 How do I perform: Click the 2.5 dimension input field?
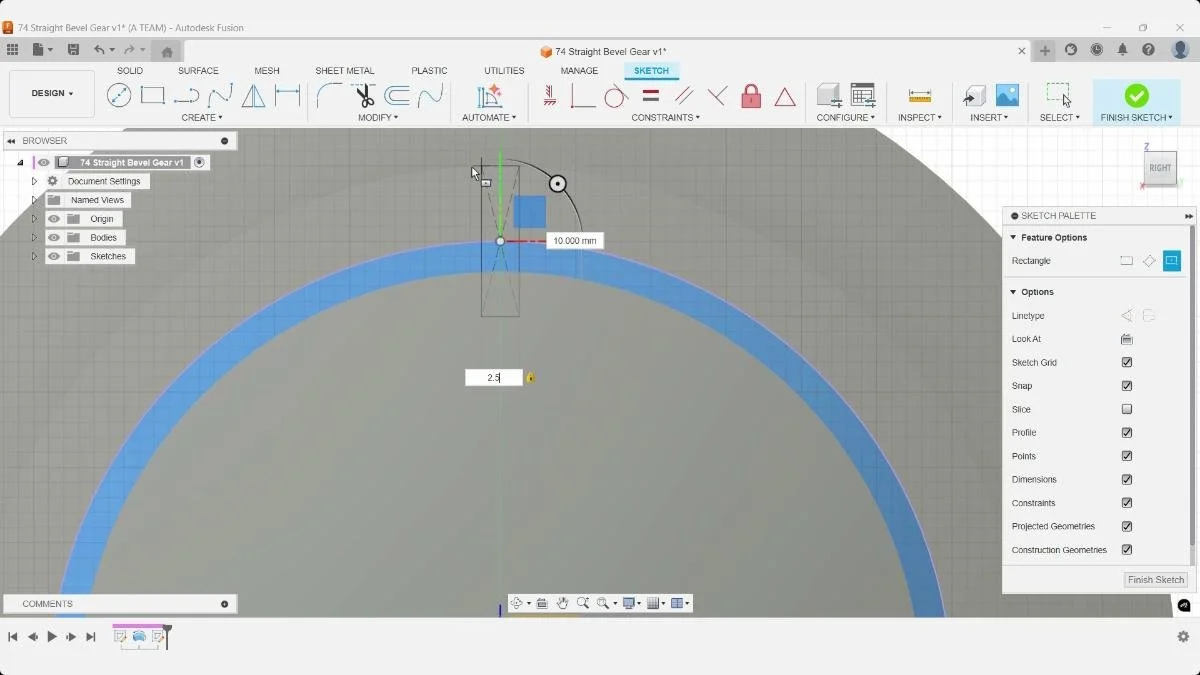[x=494, y=378]
